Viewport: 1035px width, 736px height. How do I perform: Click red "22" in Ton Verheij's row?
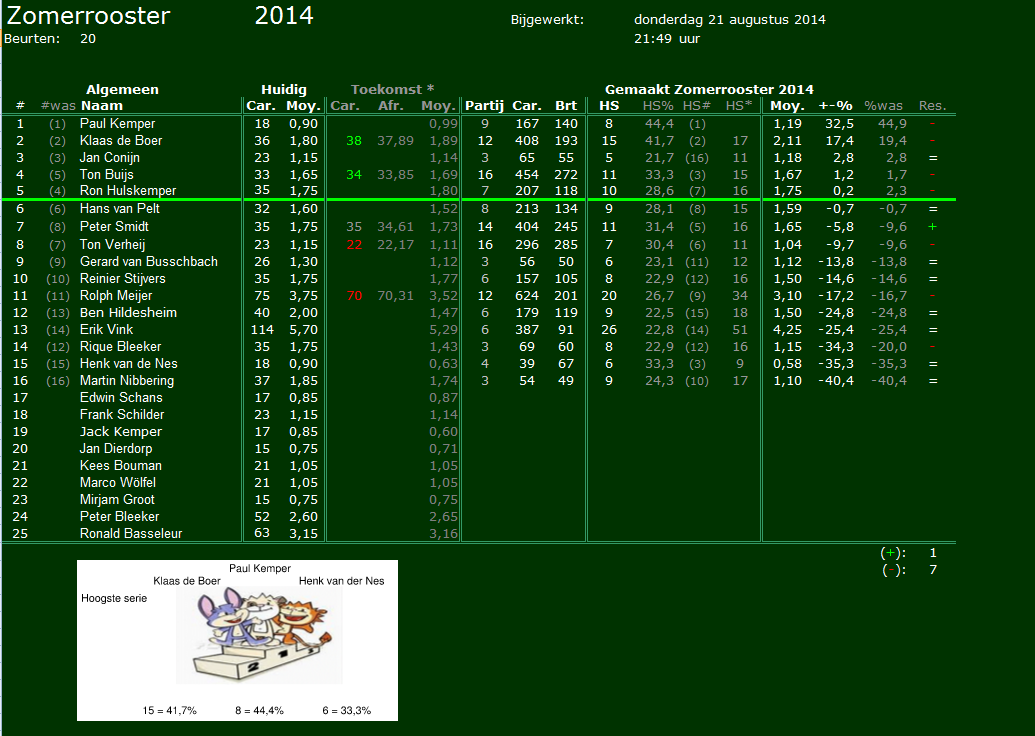point(354,244)
